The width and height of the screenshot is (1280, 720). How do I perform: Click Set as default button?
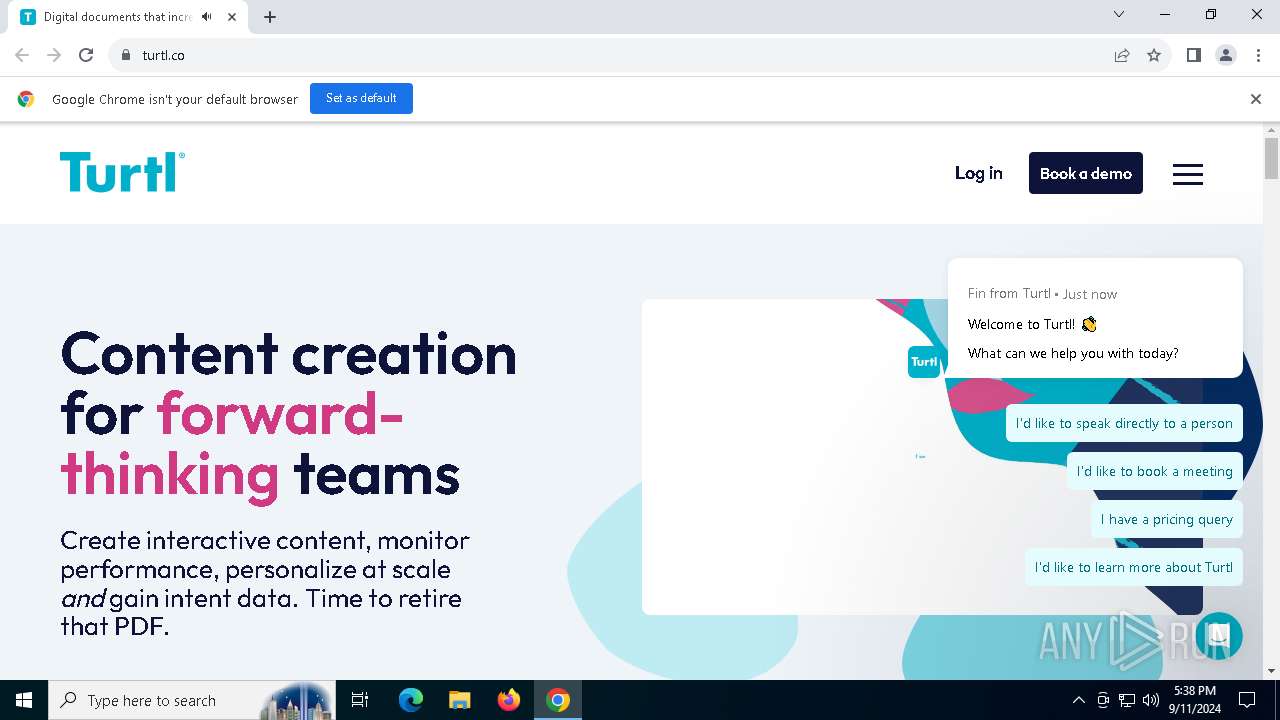[361, 98]
